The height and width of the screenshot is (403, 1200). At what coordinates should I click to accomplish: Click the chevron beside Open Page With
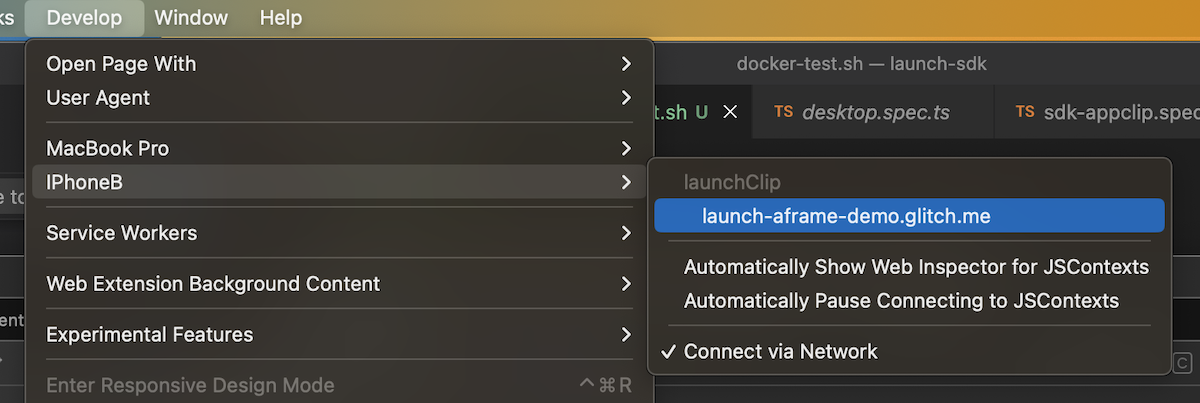pyautogui.click(x=626, y=64)
